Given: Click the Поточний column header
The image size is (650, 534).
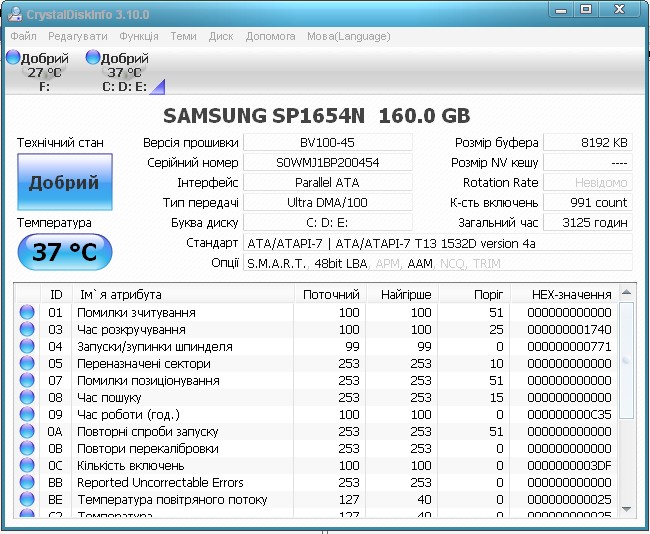Looking at the screenshot, I should tap(330, 294).
